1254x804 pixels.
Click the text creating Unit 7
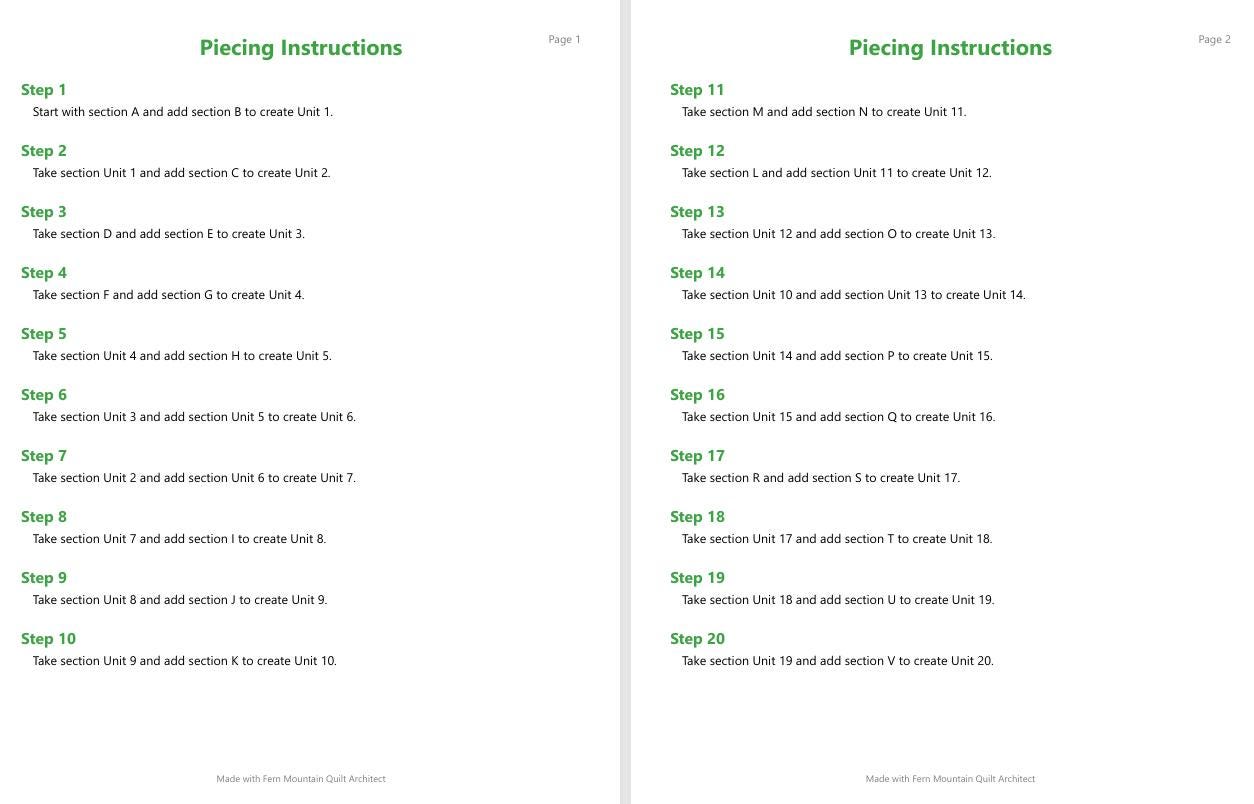194,478
